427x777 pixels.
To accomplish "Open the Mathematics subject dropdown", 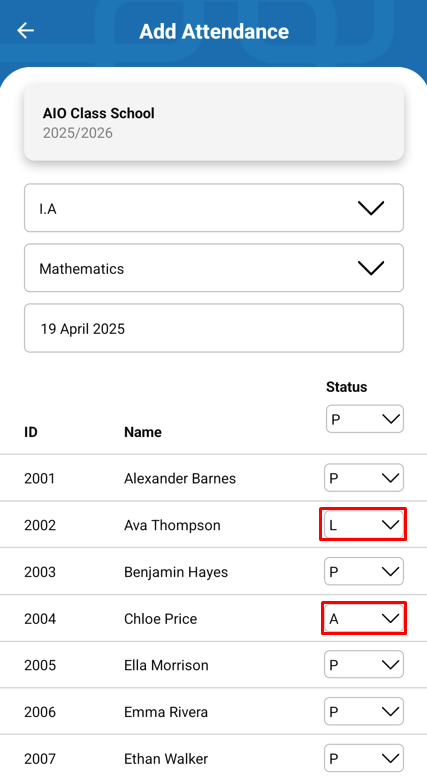I will click(214, 268).
